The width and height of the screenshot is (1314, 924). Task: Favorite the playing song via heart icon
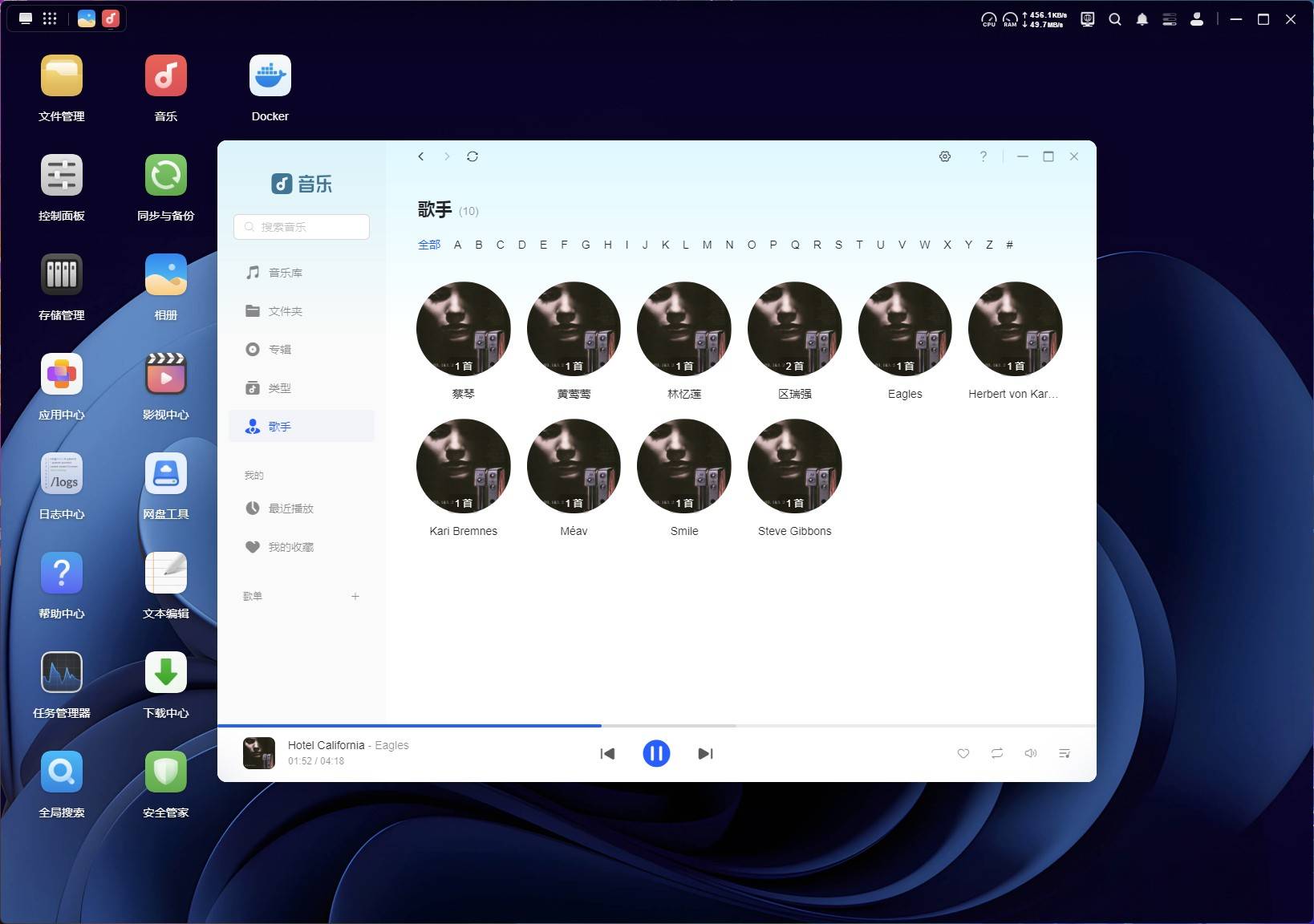click(x=963, y=753)
